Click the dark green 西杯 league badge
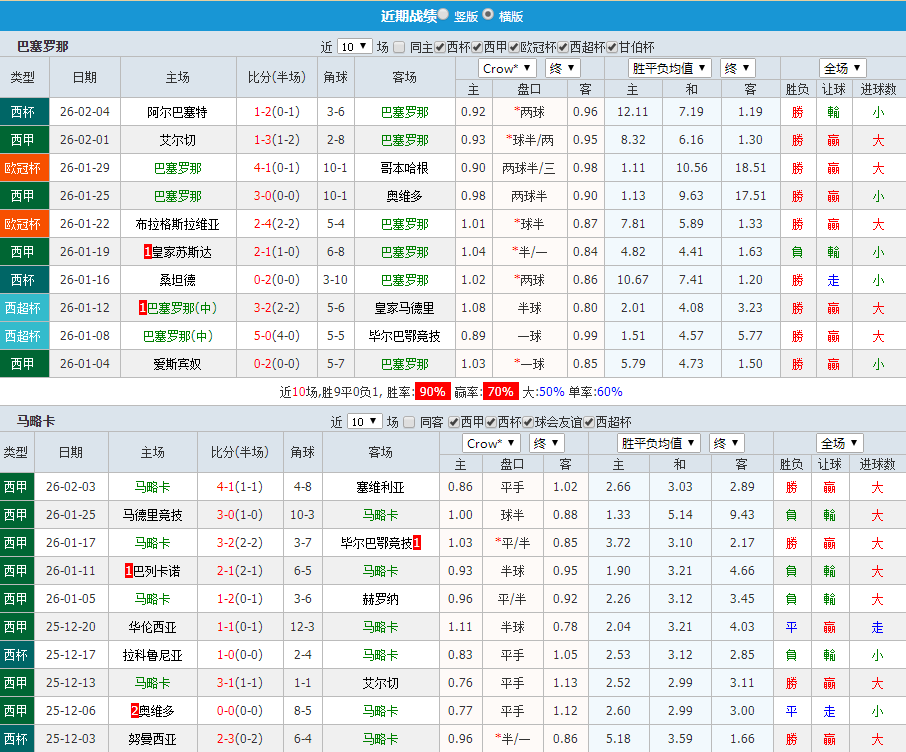The width and height of the screenshot is (906, 752). 24,112
